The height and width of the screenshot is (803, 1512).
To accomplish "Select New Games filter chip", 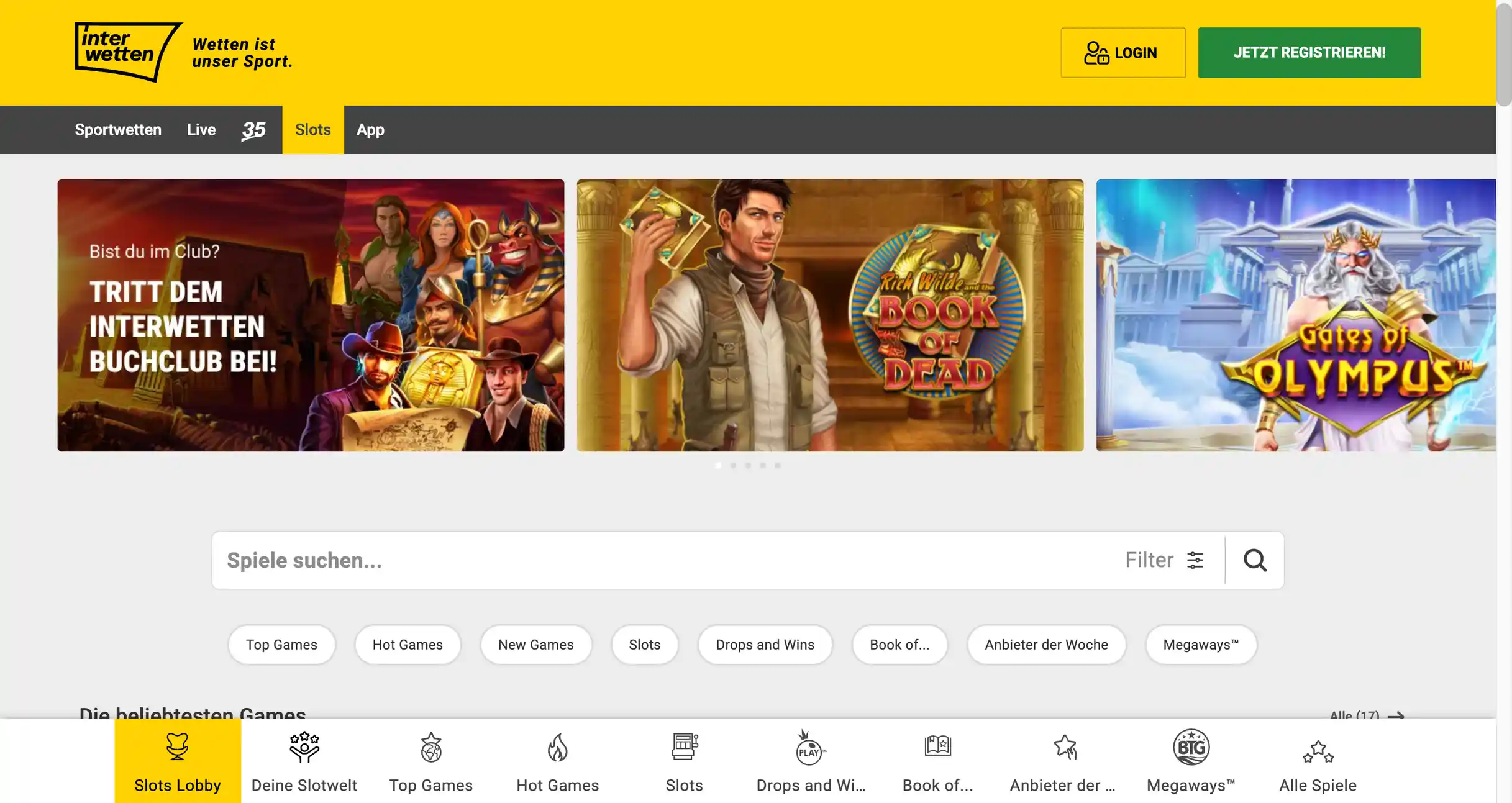I will (535, 645).
